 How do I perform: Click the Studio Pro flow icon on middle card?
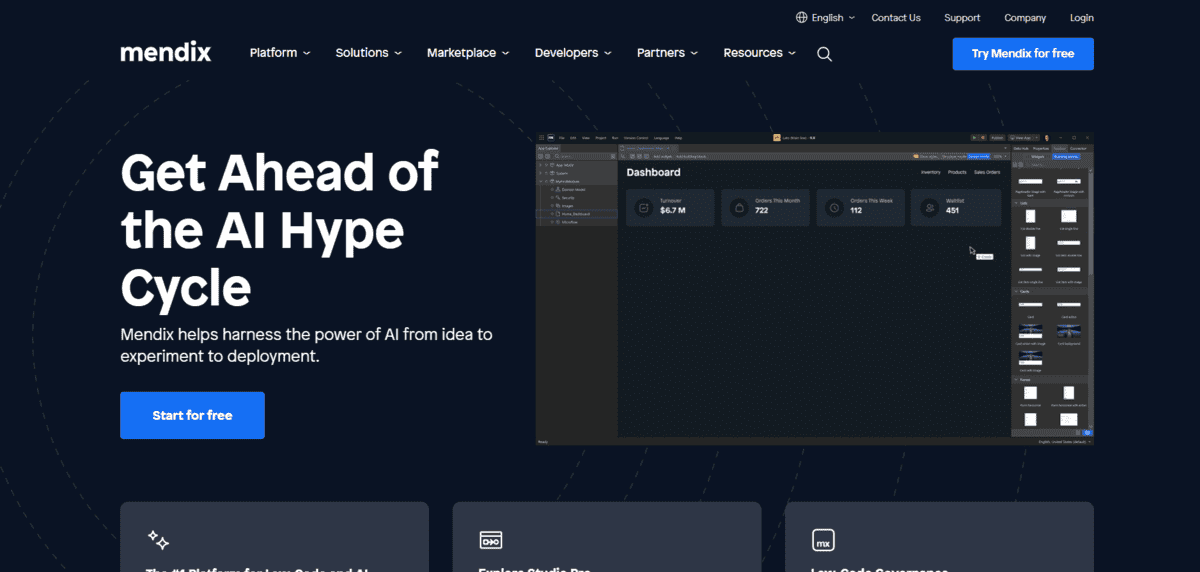[x=490, y=540]
